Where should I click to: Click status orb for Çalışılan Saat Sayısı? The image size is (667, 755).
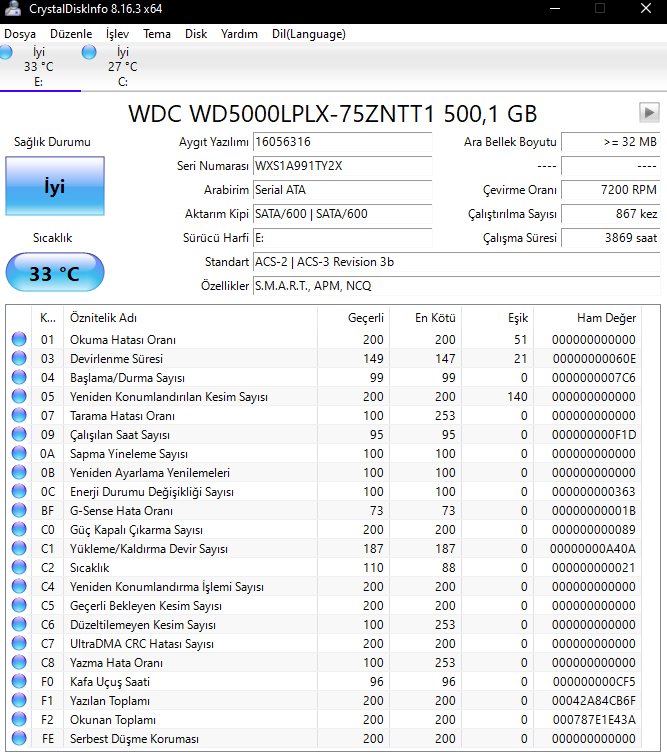click(x=19, y=434)
